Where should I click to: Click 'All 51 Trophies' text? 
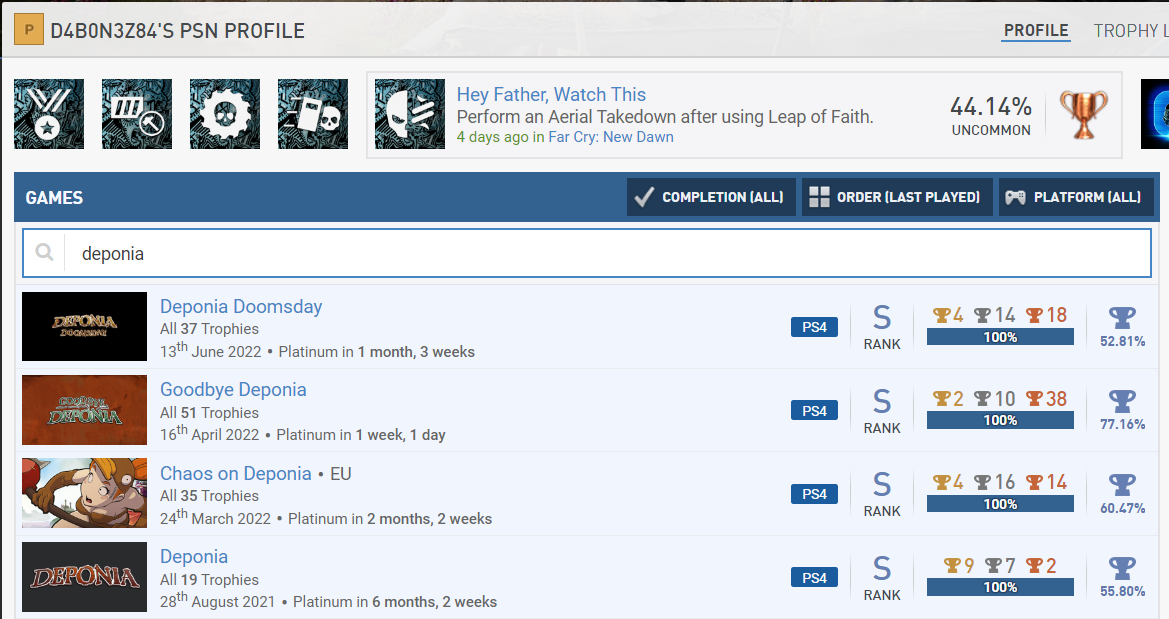209,412
